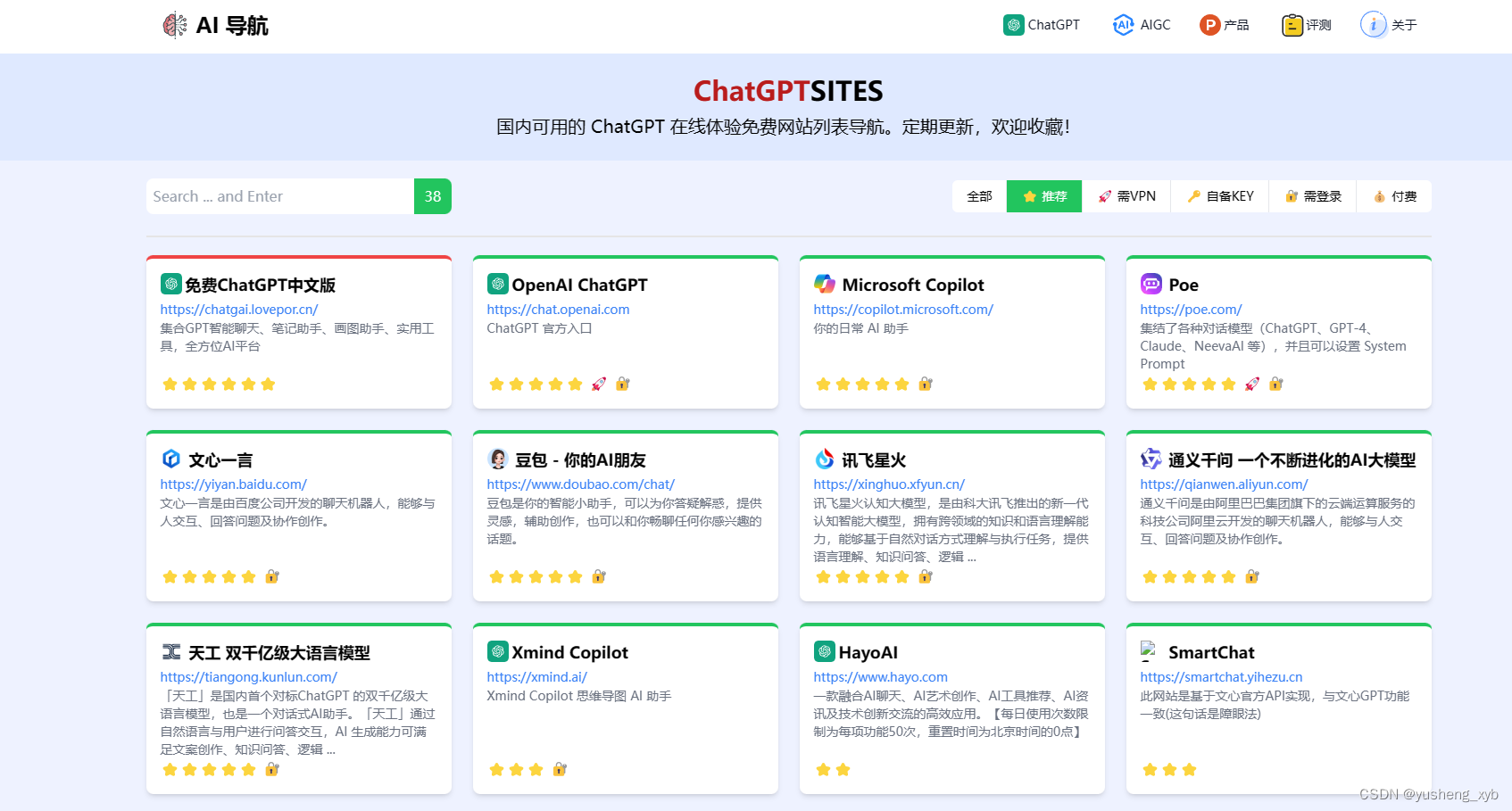1512x811 pixels.
Task: Switch to the 评测 section
Action: [x=1305, y=25]
